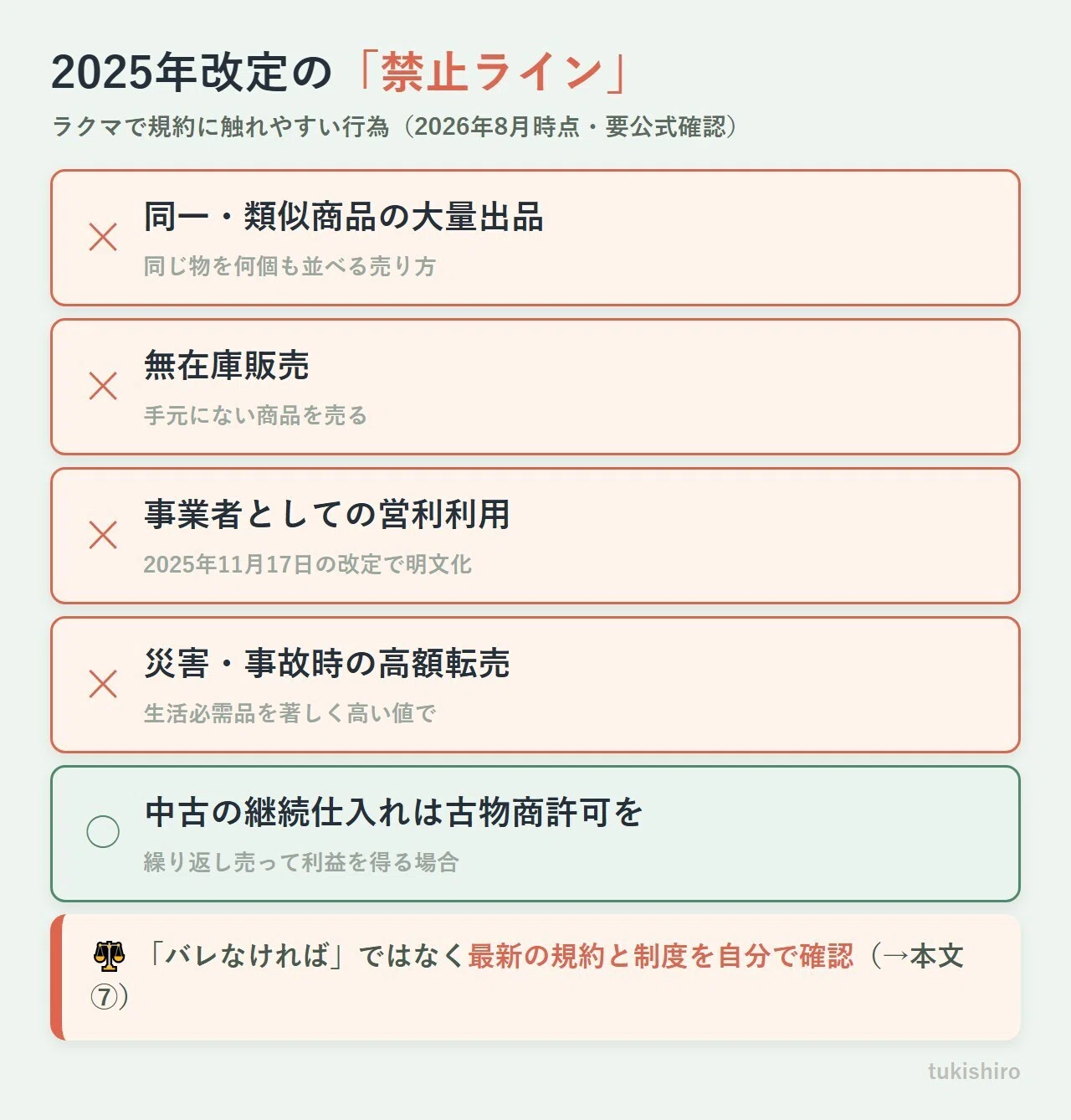Viewport: 1071px width, 1120px height.
Task: Click the 中古の継続仕入れは古物商許可を heading
Action: click(x=393, y=813)
